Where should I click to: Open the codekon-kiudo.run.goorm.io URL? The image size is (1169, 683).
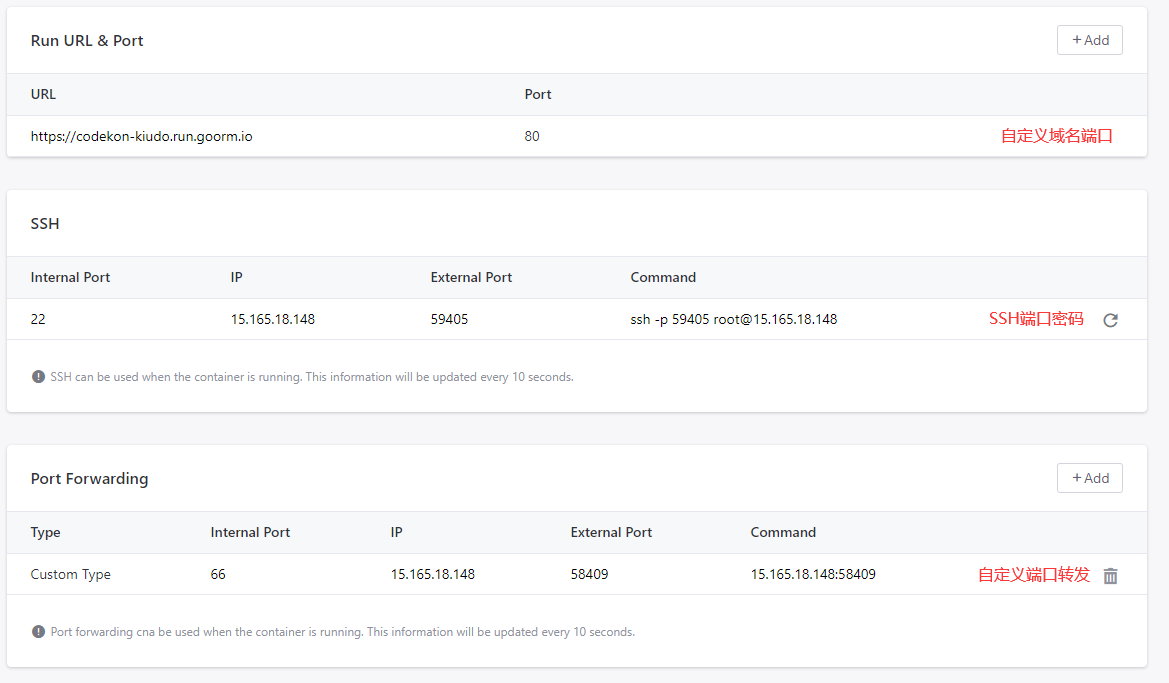[141, 136]
